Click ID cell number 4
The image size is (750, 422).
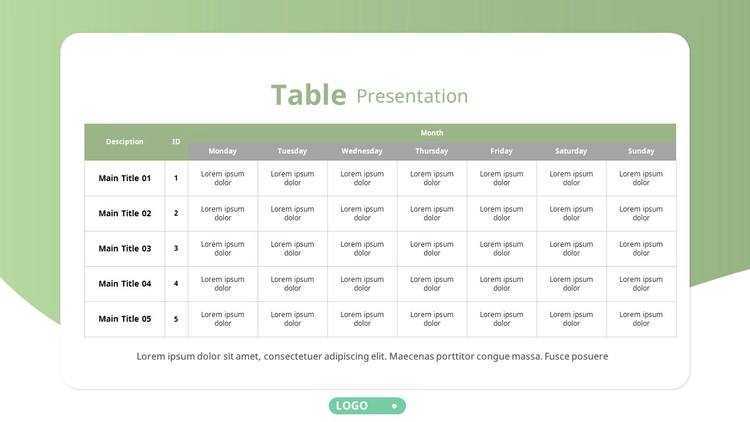176,284
